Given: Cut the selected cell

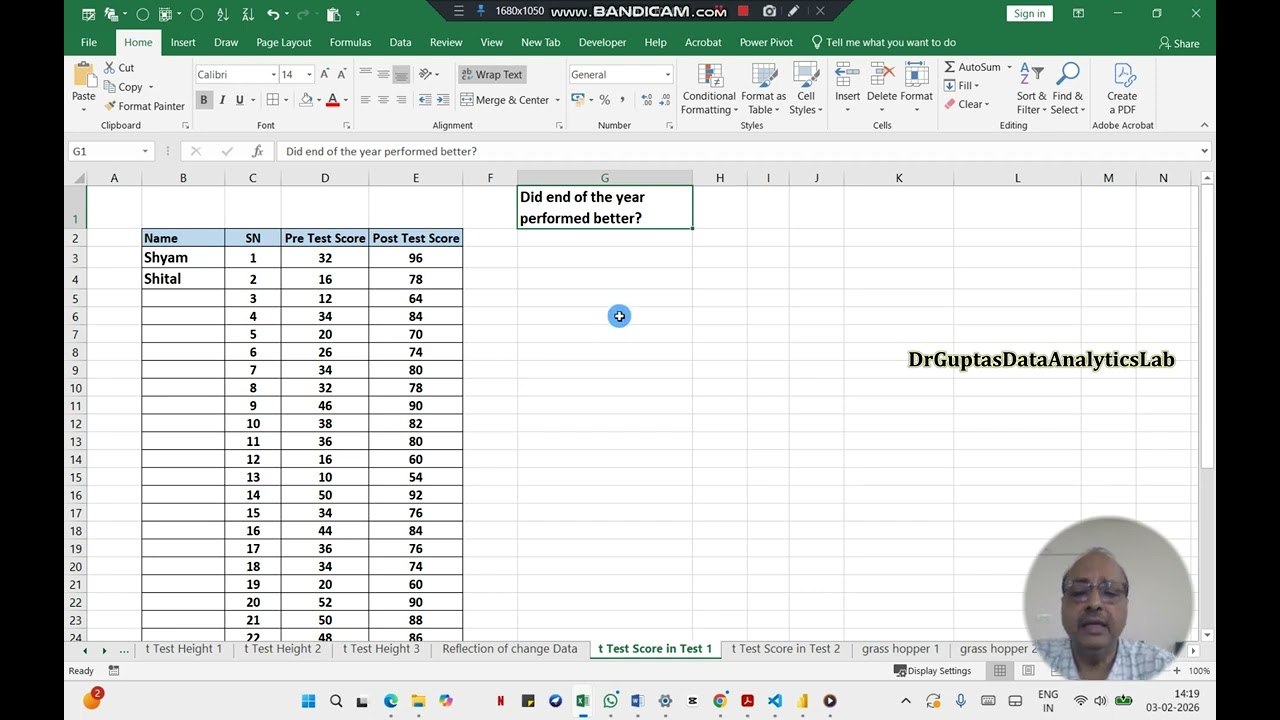Looking at the screenshot, I should pyautogui.click(x=119, y=68).
